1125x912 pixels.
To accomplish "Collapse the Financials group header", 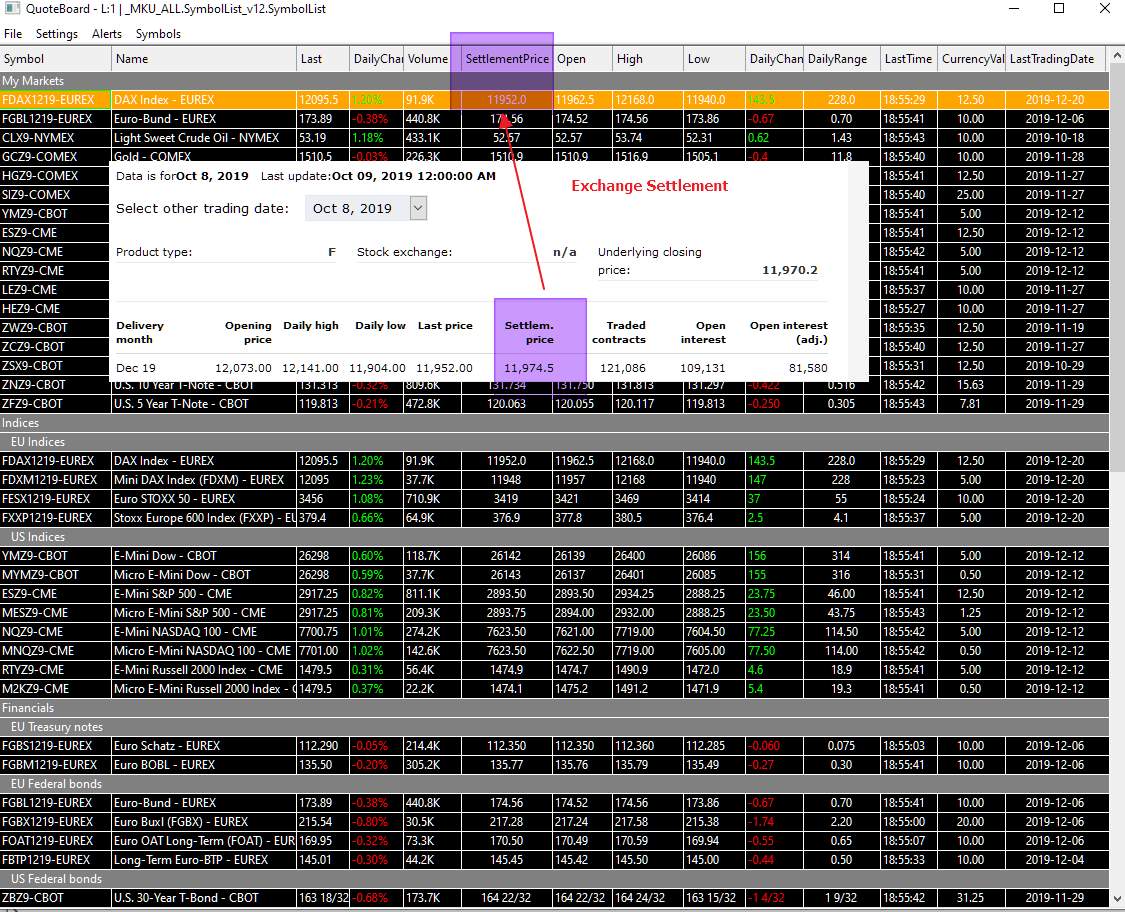I will coord(555,707).
